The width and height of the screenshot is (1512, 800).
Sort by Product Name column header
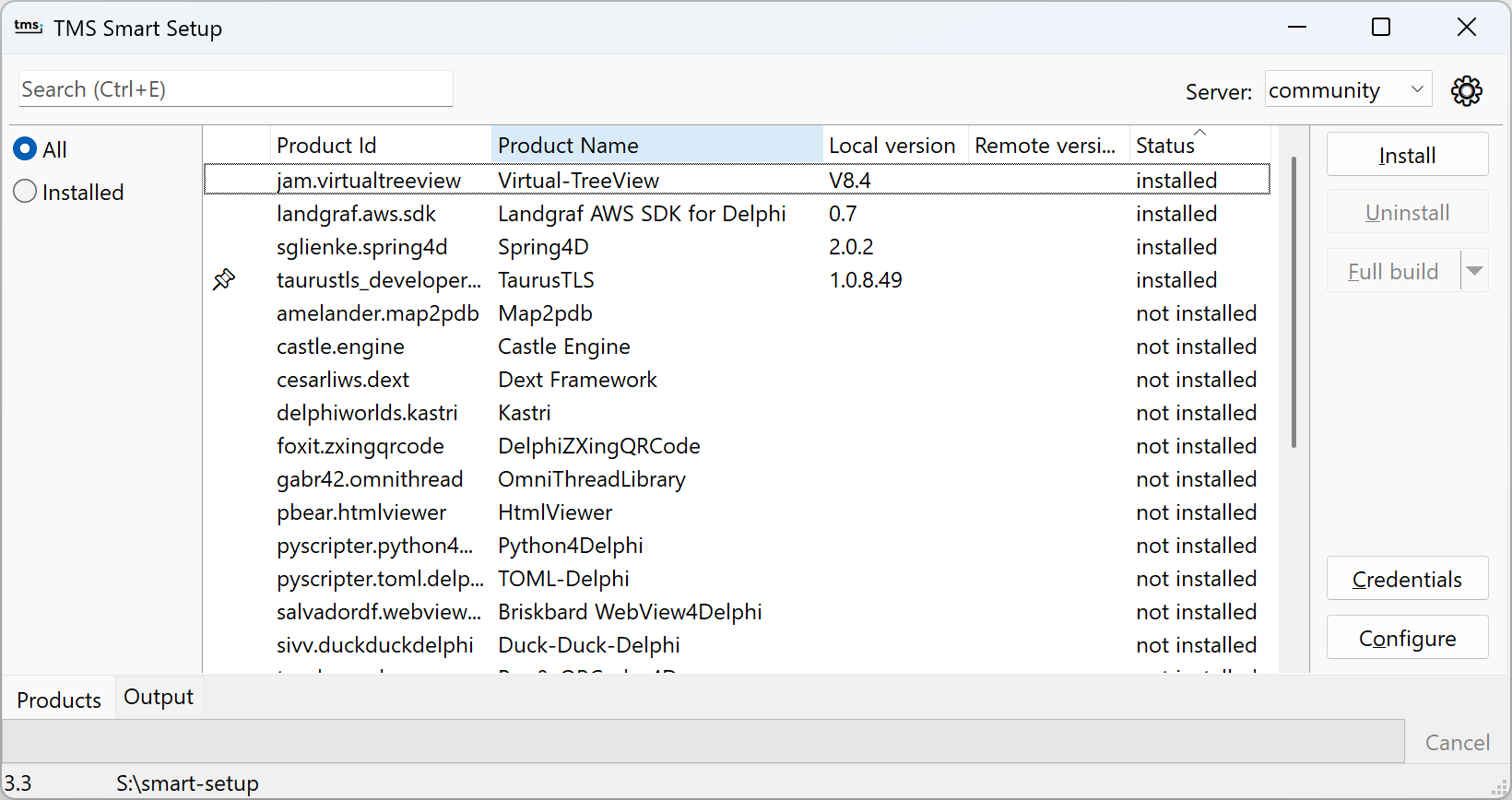pos(656,145)
